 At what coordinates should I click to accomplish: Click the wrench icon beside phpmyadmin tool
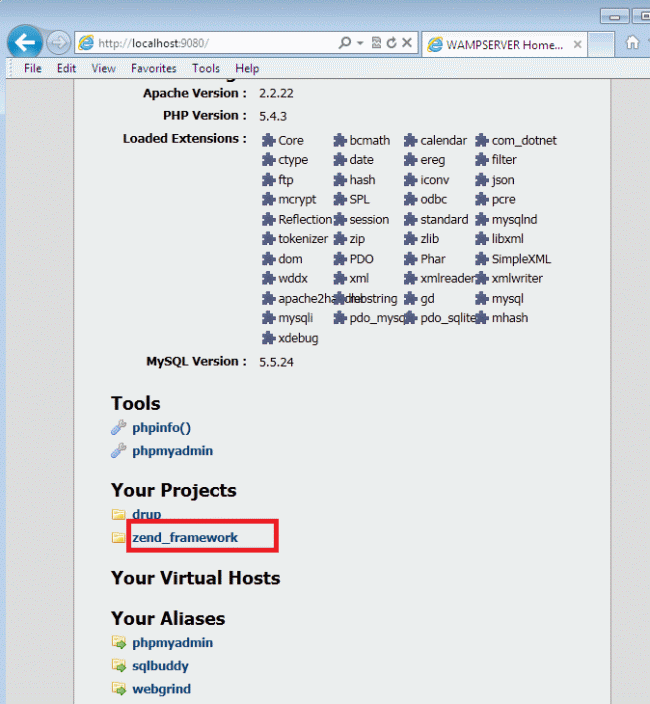click(x=119, y=450)
